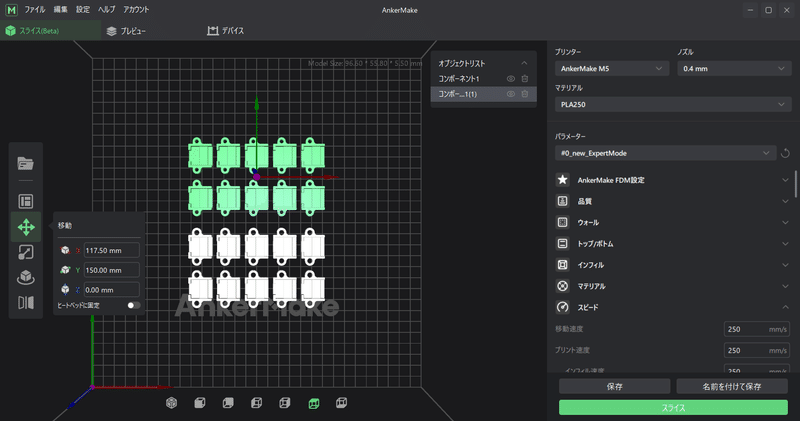Delete コンポーネント1 with trash icon
The width and height of the screenshot is (800, 421).
(524, 79)
